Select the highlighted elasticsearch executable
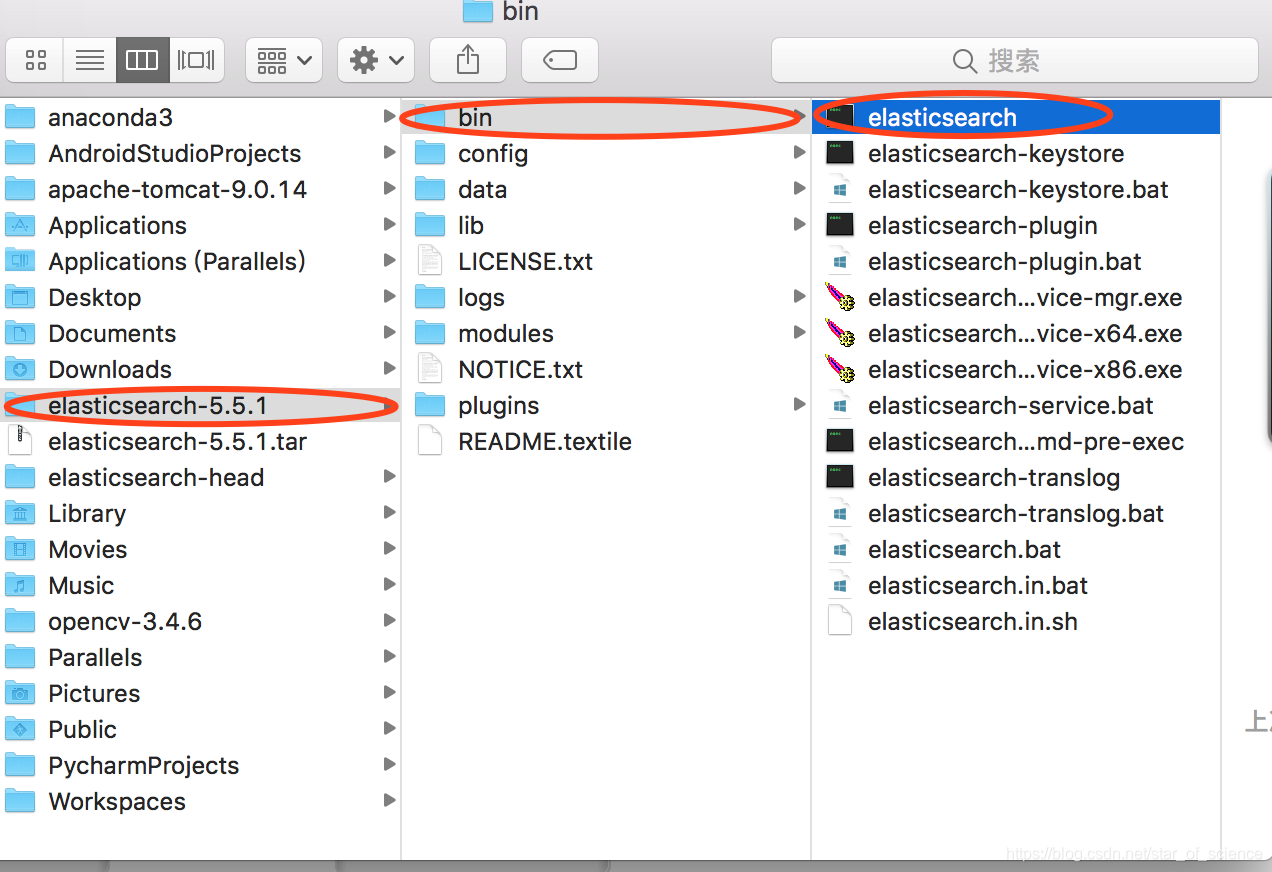 1016,118
